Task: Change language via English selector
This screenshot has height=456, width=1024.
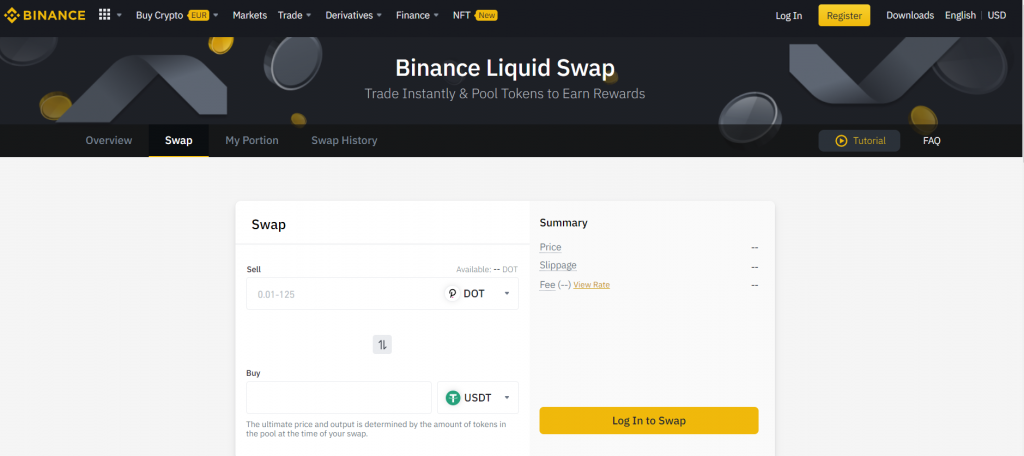Action: (x=960, y=15)
